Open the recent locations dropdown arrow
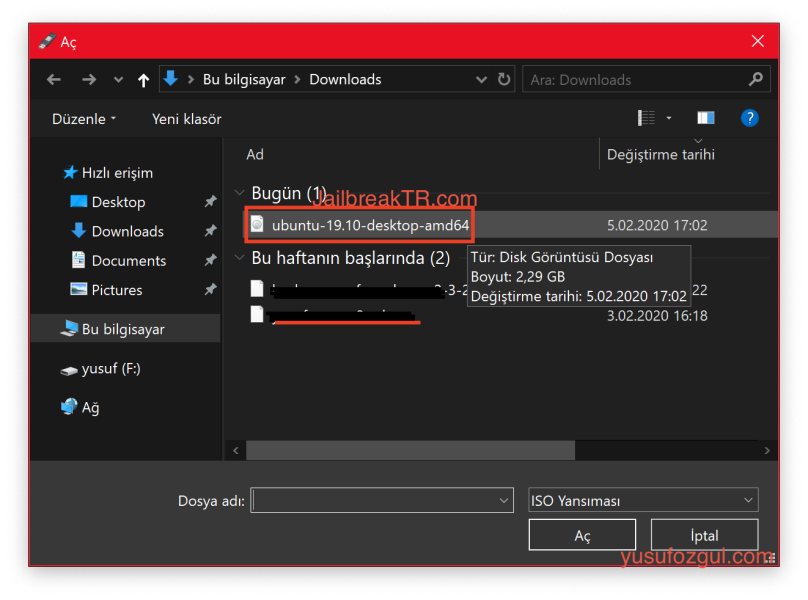The width and height of the screenshot is (808, 600). pos(118,80)
